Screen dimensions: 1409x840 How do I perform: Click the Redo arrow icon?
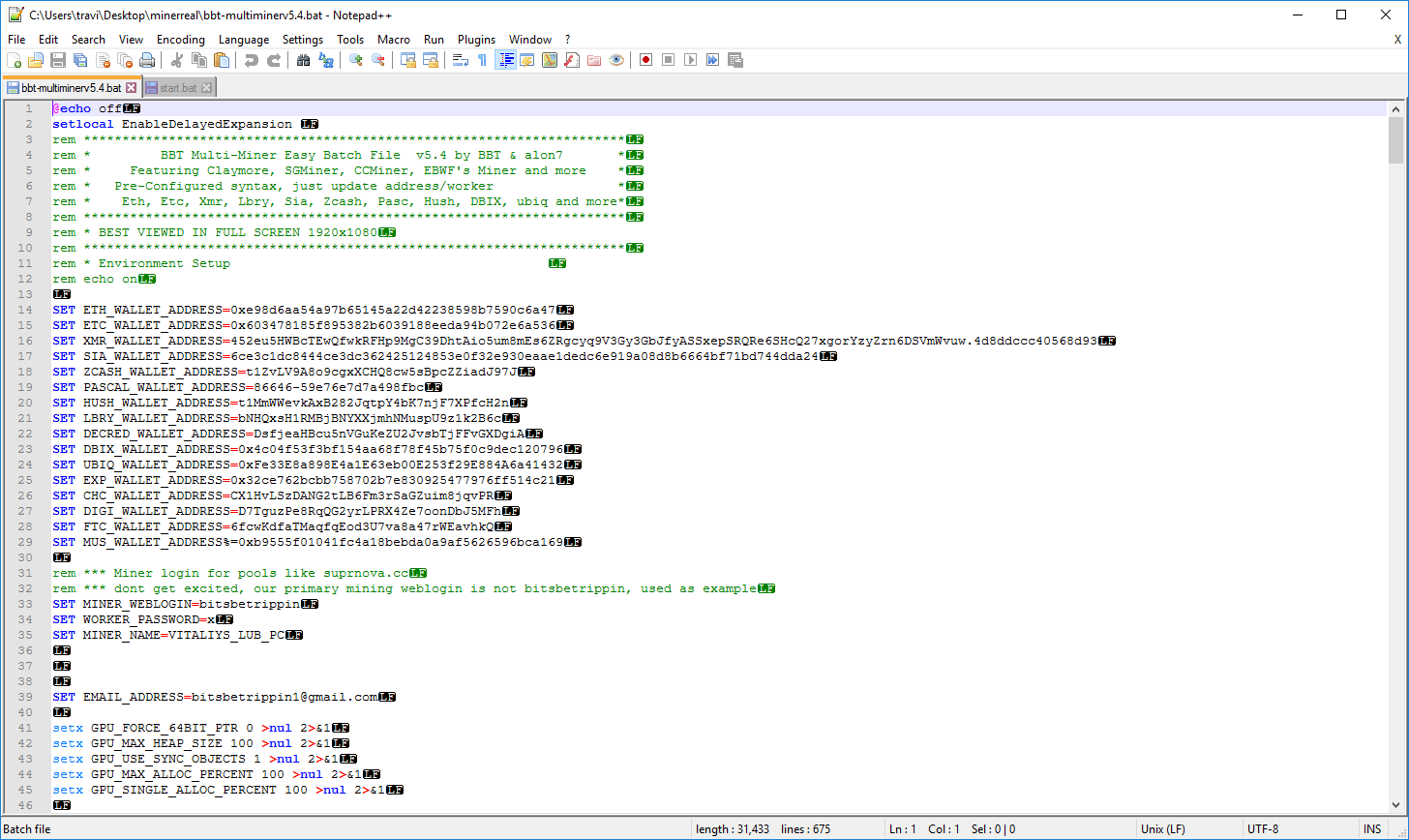pos(274,60)
